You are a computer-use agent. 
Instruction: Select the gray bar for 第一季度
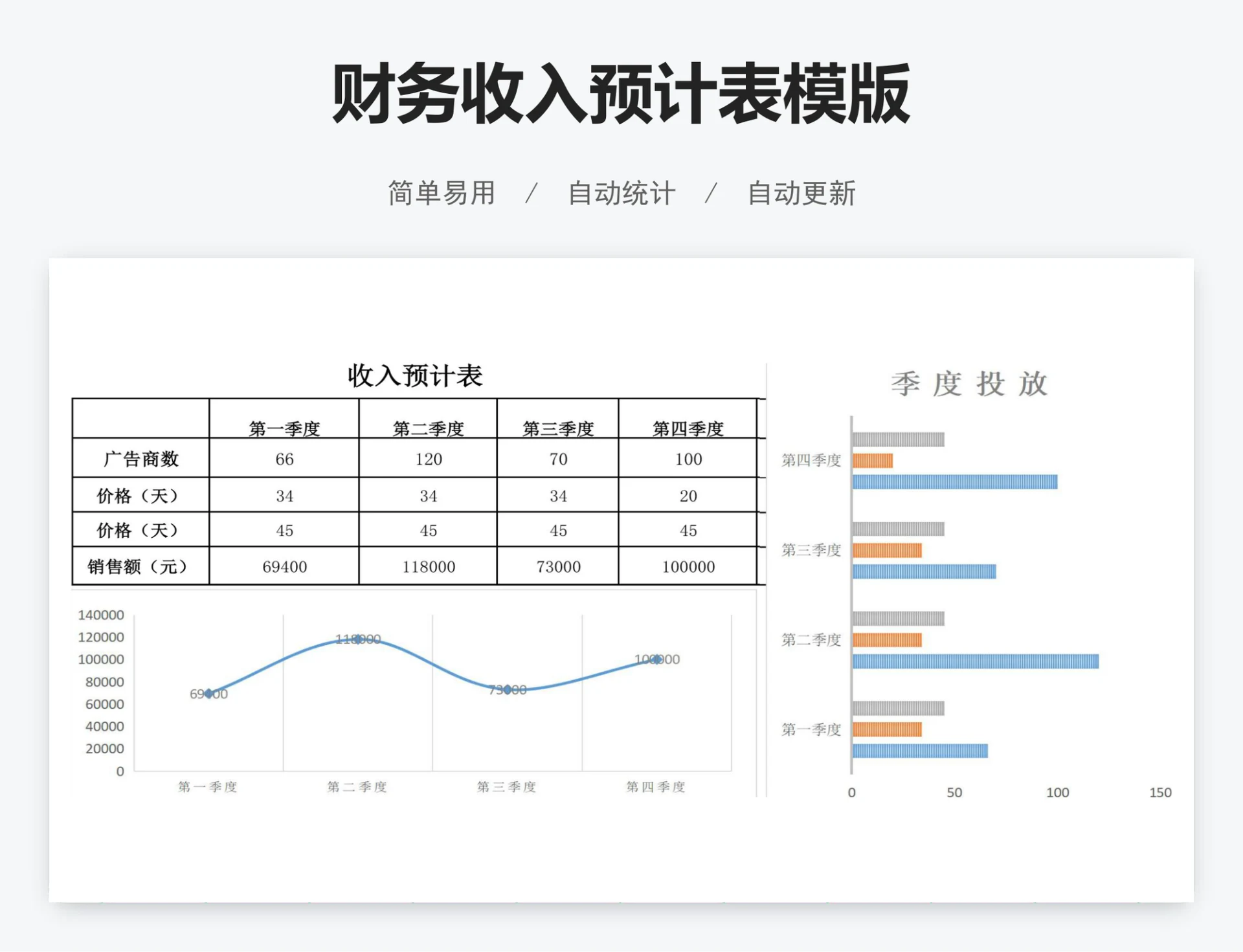point(900,707)
